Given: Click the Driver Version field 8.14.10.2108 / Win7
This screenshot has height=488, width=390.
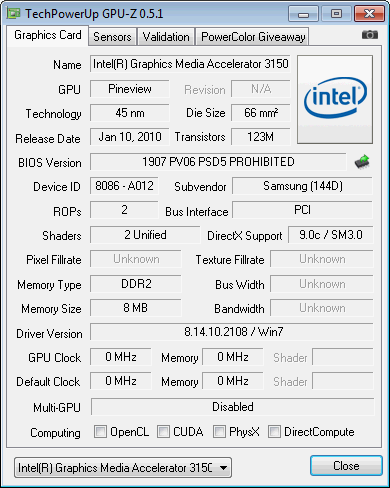Looking at the screenshot, I should [x=232, y=332].
